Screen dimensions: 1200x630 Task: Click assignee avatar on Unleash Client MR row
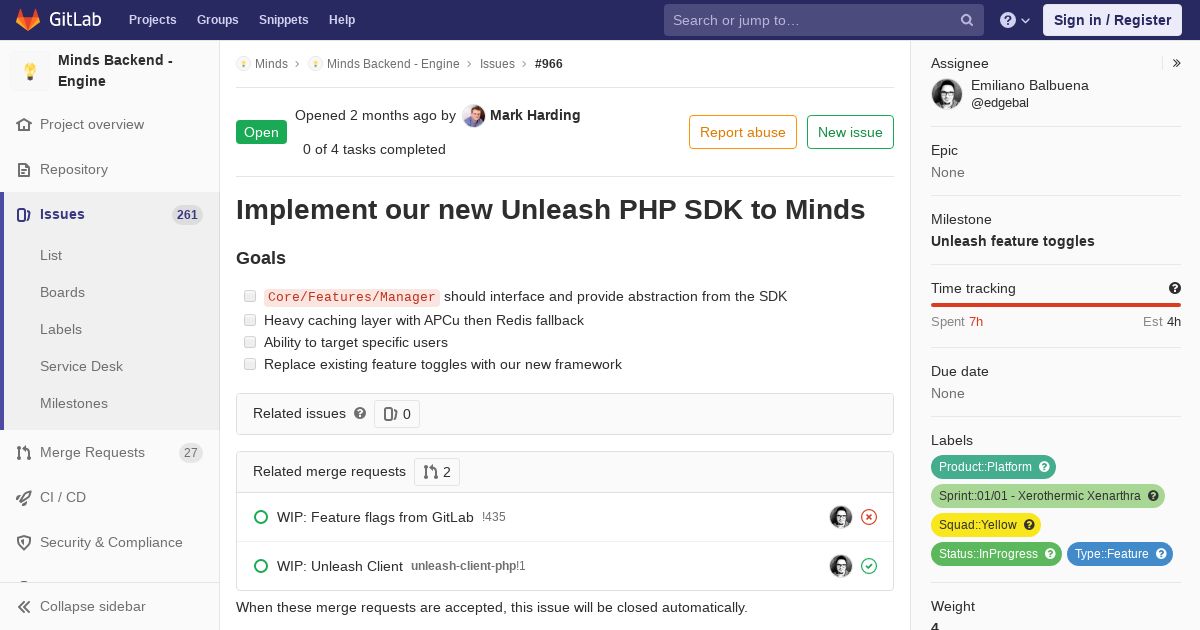[x=841, y=566]
